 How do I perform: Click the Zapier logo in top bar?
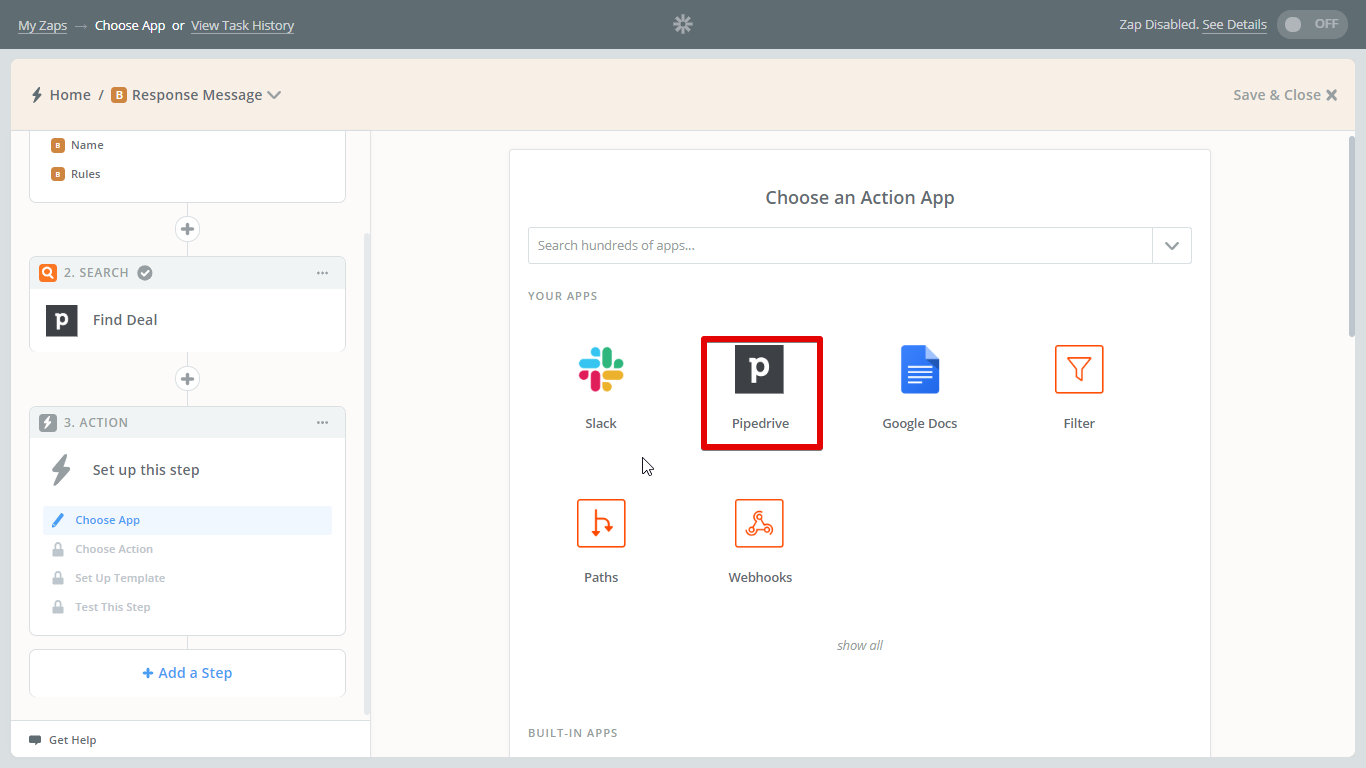(683, 24)
